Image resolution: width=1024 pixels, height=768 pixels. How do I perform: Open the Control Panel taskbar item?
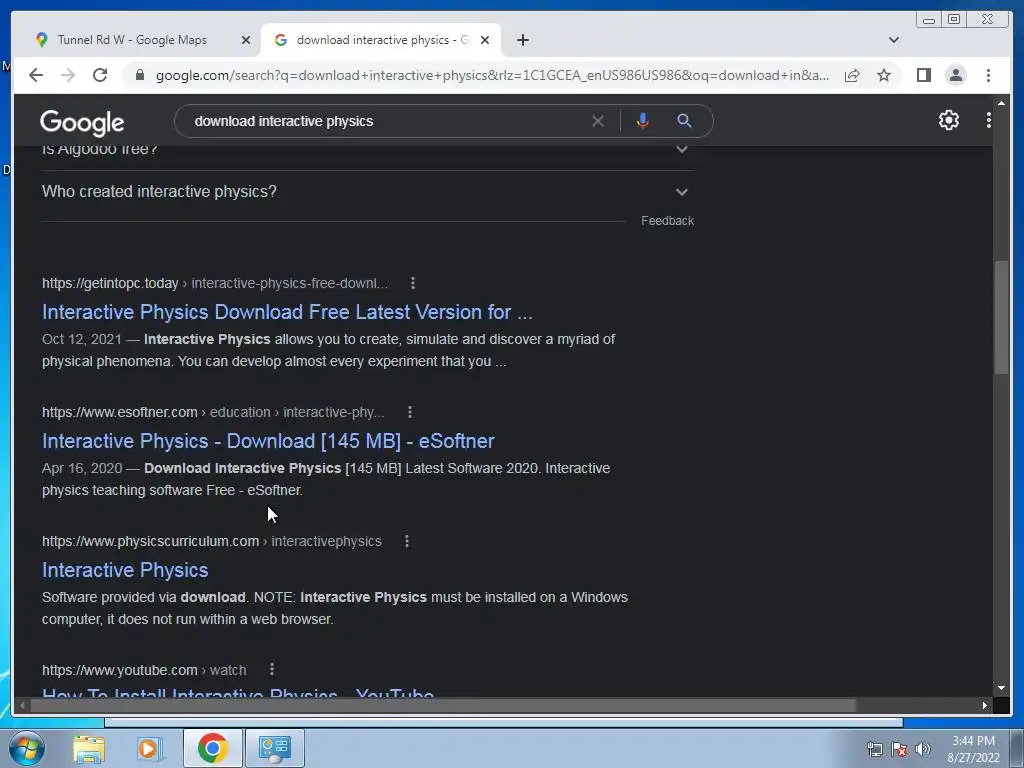pyautogui.click(x=274, y=748)
